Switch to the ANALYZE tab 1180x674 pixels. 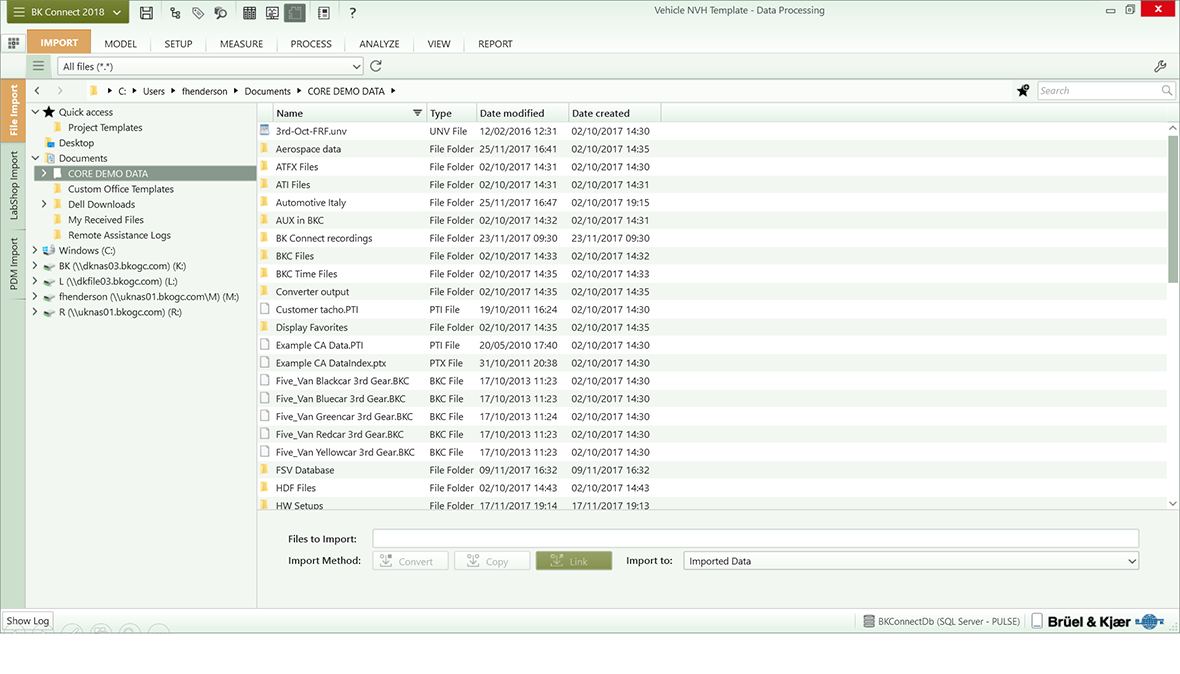pos(379,44)
